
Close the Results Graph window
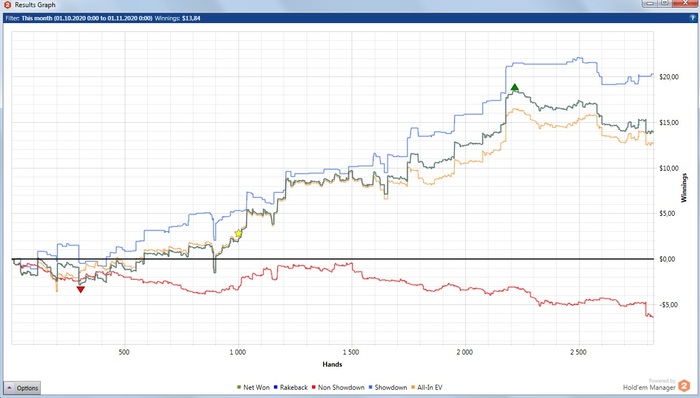[x=685, y=3]
